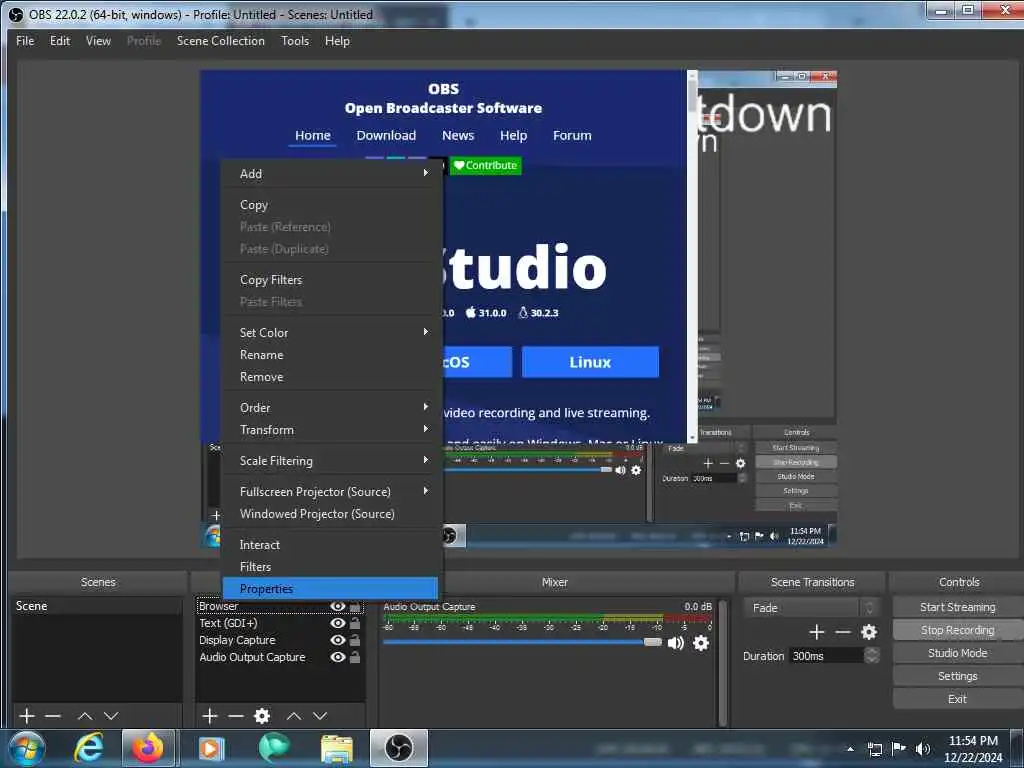Screen dimensions: 1024x768
Task: Mute Audio Output Capture speaker icon
Action: pyautogui.click(x=676, y=643)
